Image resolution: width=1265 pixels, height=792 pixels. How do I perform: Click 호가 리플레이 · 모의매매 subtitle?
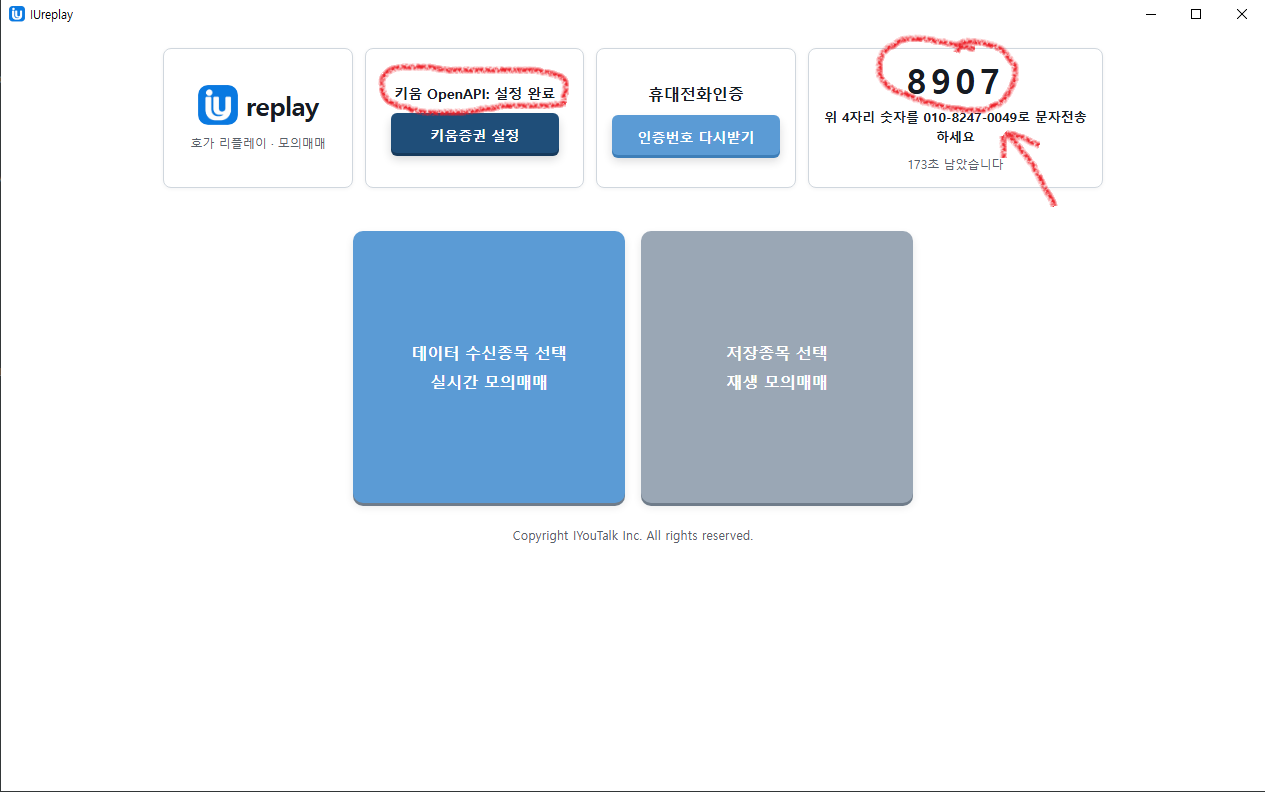(x=258, y=143)
